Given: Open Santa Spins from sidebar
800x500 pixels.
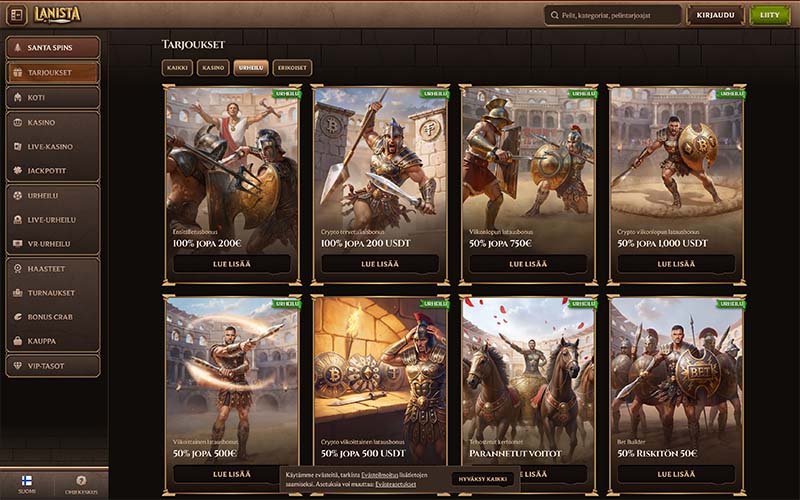Looking at the screenshot, I should [x=53, y=48].
